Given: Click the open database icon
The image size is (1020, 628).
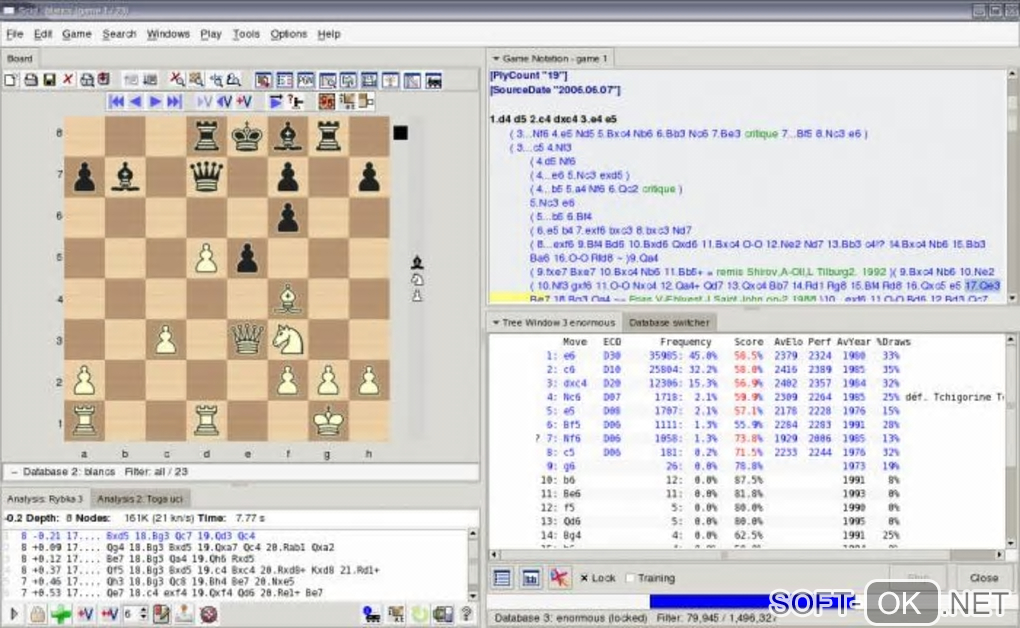Looking at the screenshot, I should [30, 80].
